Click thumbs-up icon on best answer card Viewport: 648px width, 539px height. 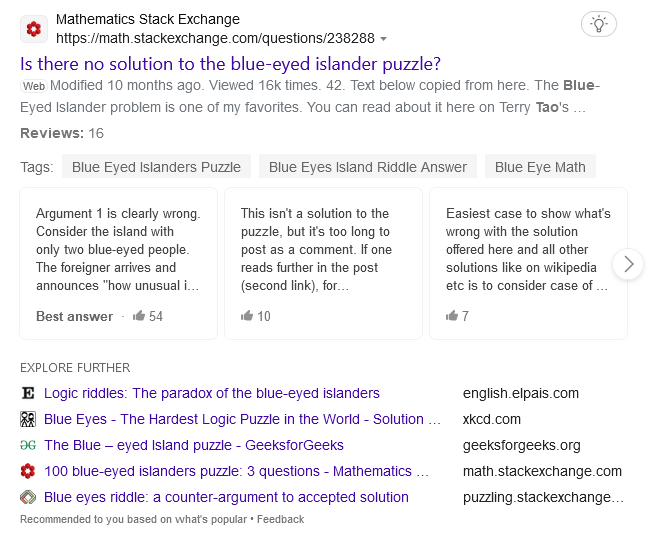point(139,316)
